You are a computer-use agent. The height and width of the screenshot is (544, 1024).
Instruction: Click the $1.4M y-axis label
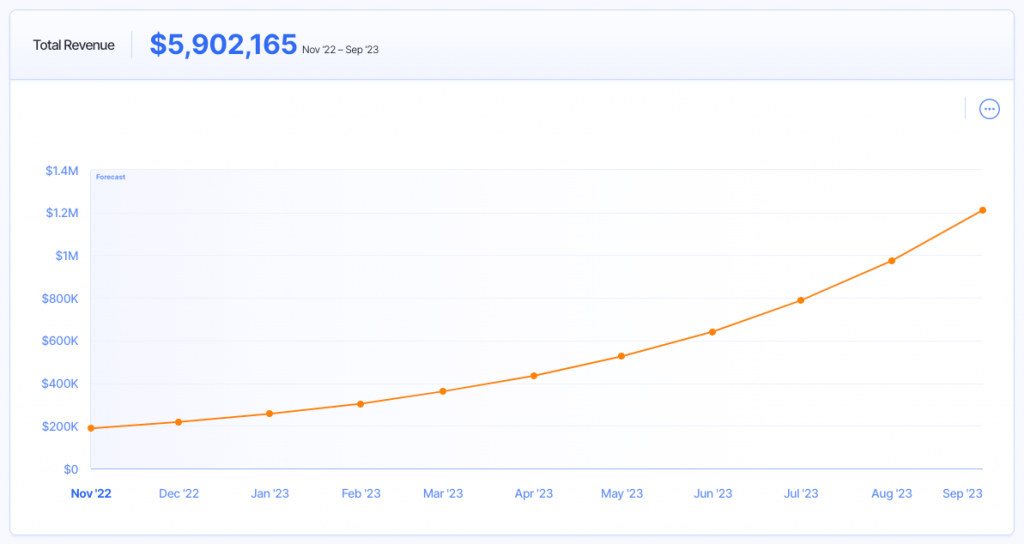[x=61, y=171]
